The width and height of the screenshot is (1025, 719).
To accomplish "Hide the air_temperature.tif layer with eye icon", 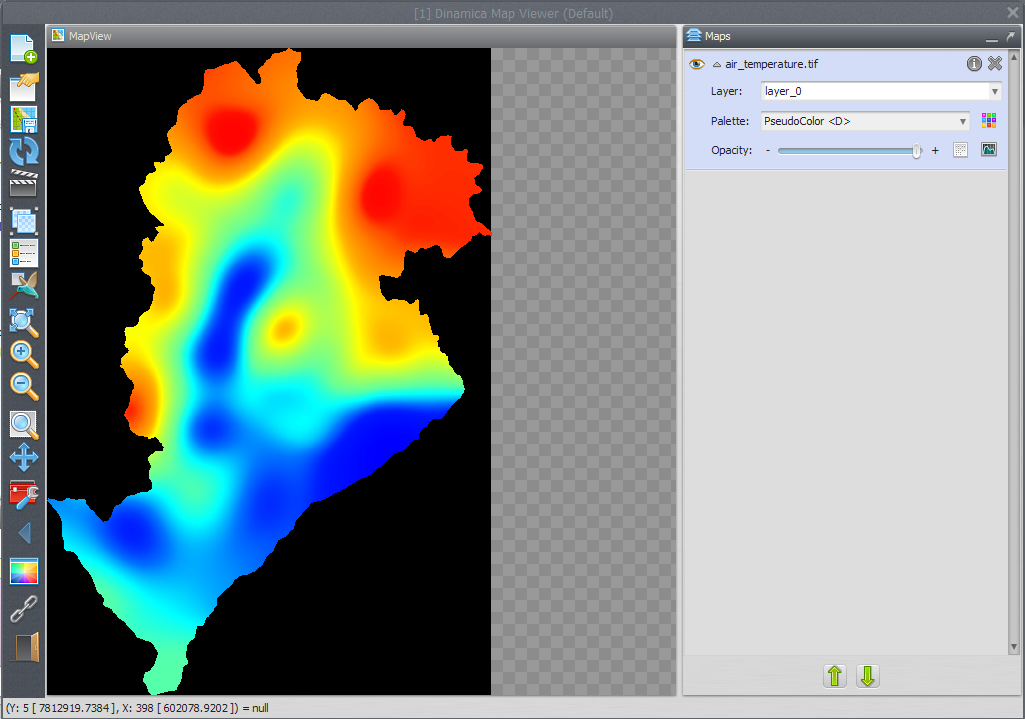I will (x=697, y=64).
